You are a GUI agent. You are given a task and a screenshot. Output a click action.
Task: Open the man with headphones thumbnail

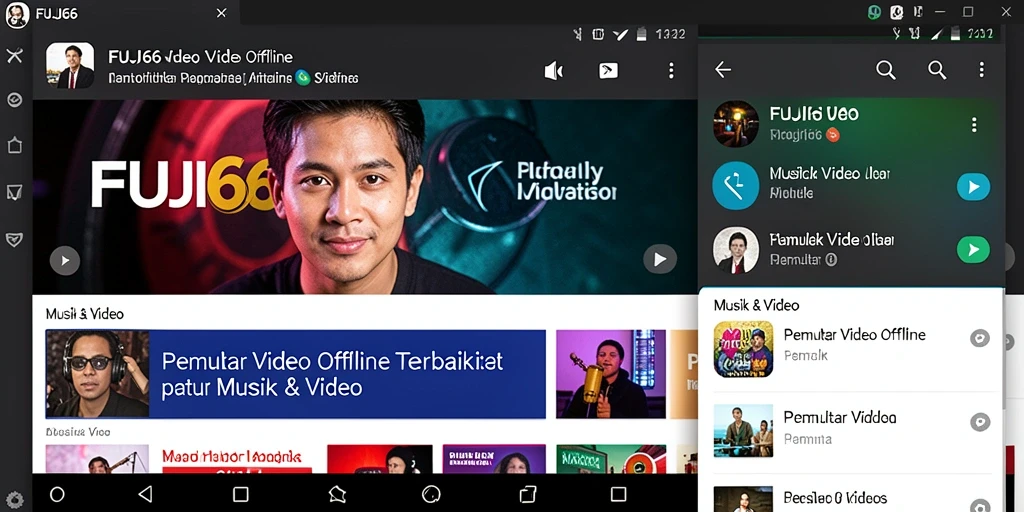[x=97, y=374]
